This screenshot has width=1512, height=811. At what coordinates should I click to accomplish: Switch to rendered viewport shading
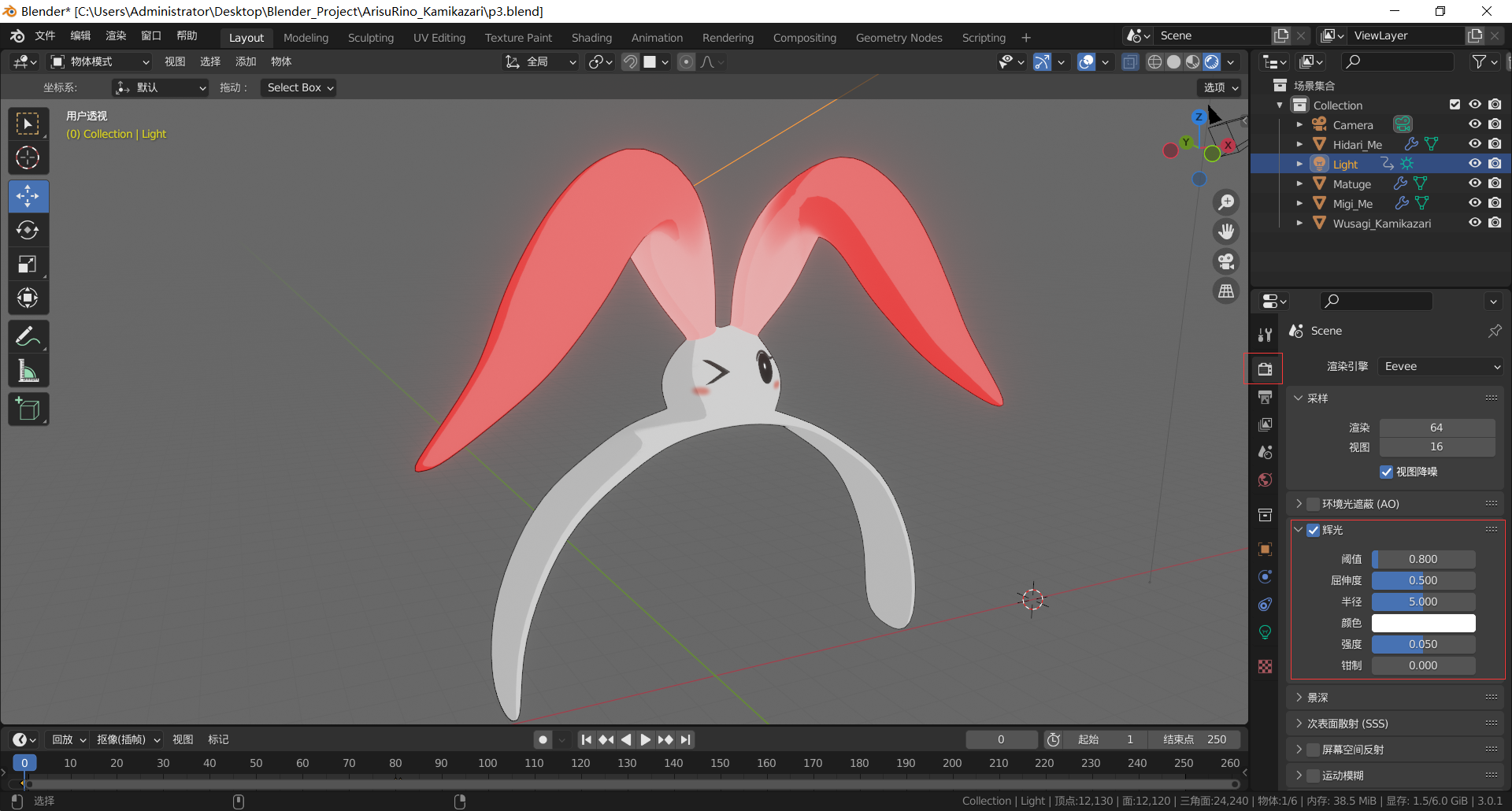tap(1212, 61)
